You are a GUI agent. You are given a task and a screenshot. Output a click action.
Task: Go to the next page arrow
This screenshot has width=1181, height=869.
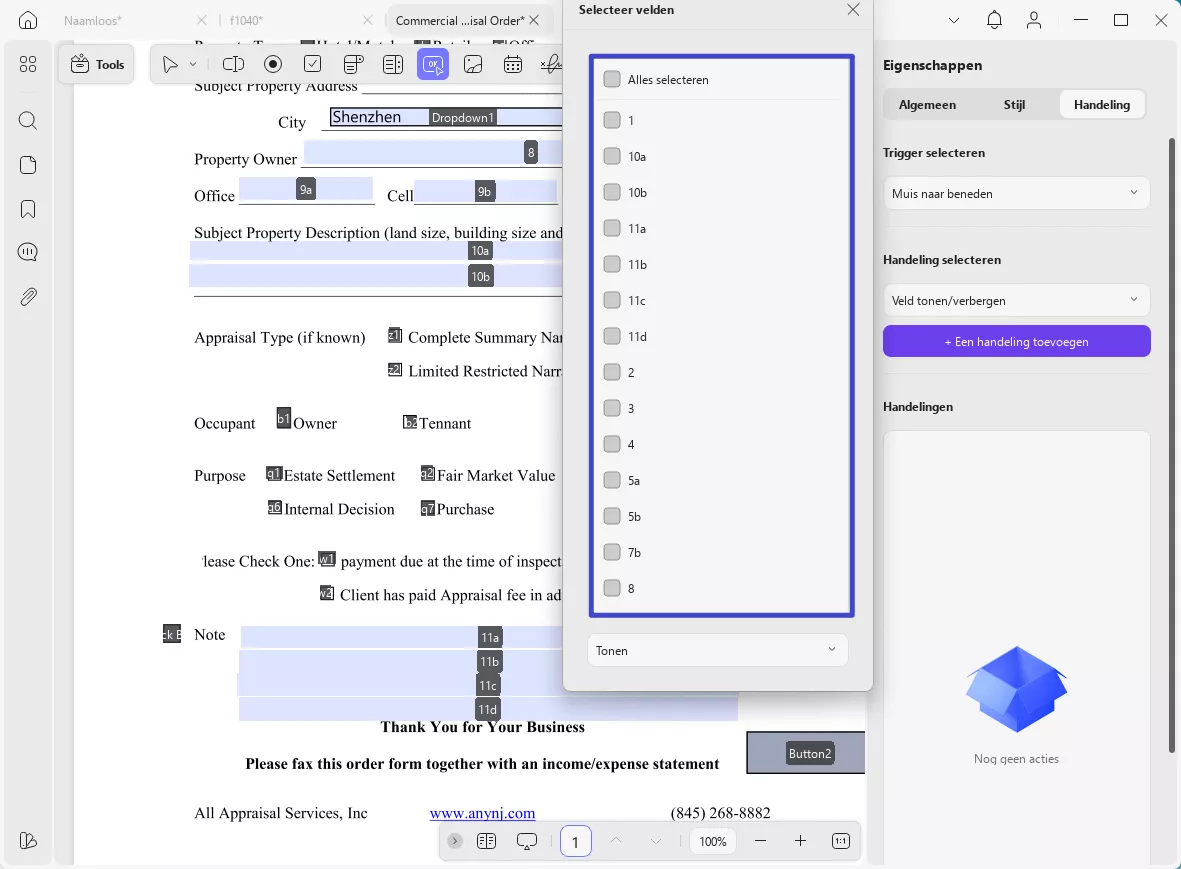[655, 841]
